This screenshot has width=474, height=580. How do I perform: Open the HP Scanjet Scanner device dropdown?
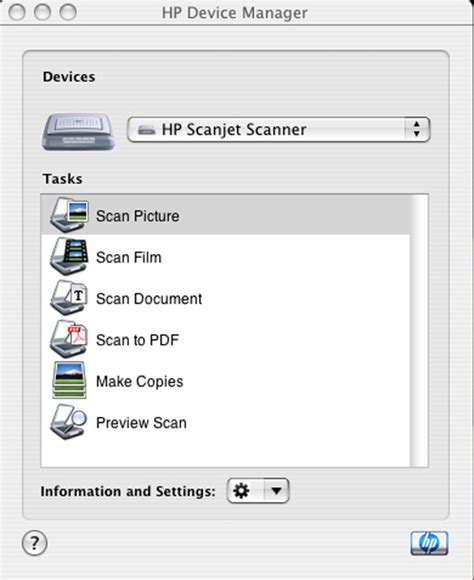click(x=279, y=129)
